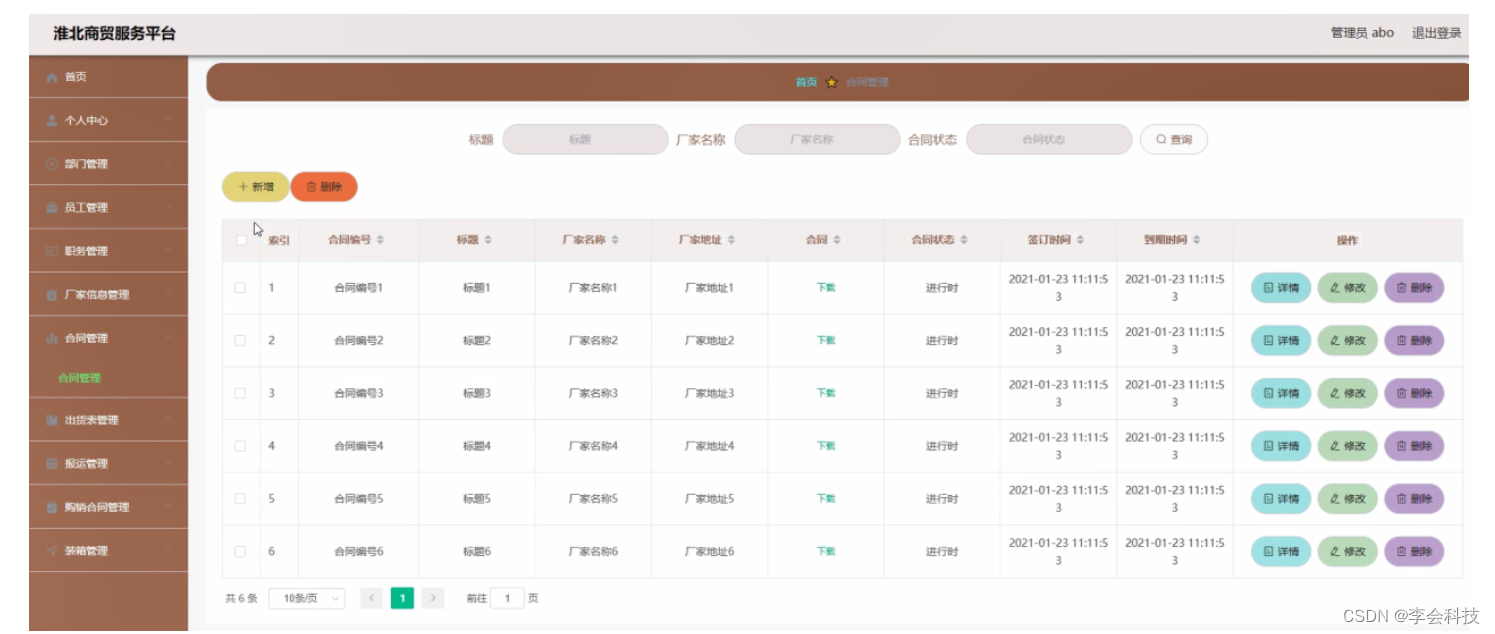Click 首页 breadcrumb link
The image size is (1495, 634).
click(806, 82)
